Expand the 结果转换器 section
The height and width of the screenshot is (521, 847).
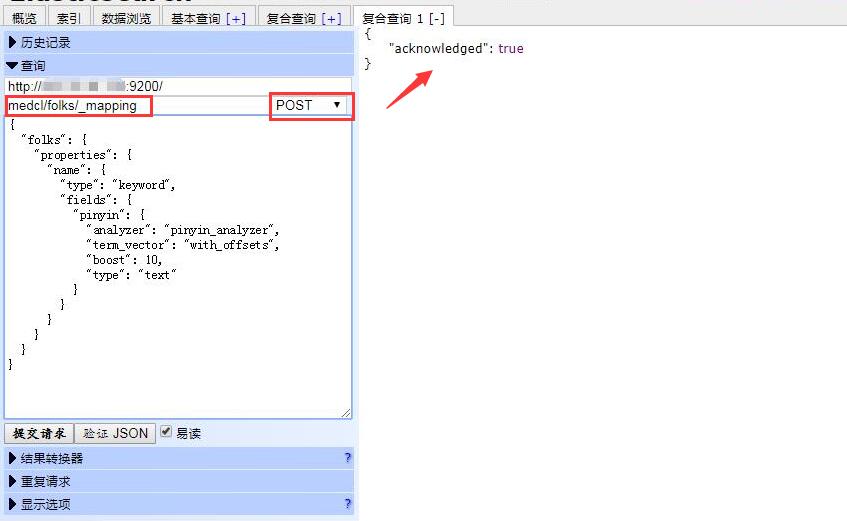(179, 458)
